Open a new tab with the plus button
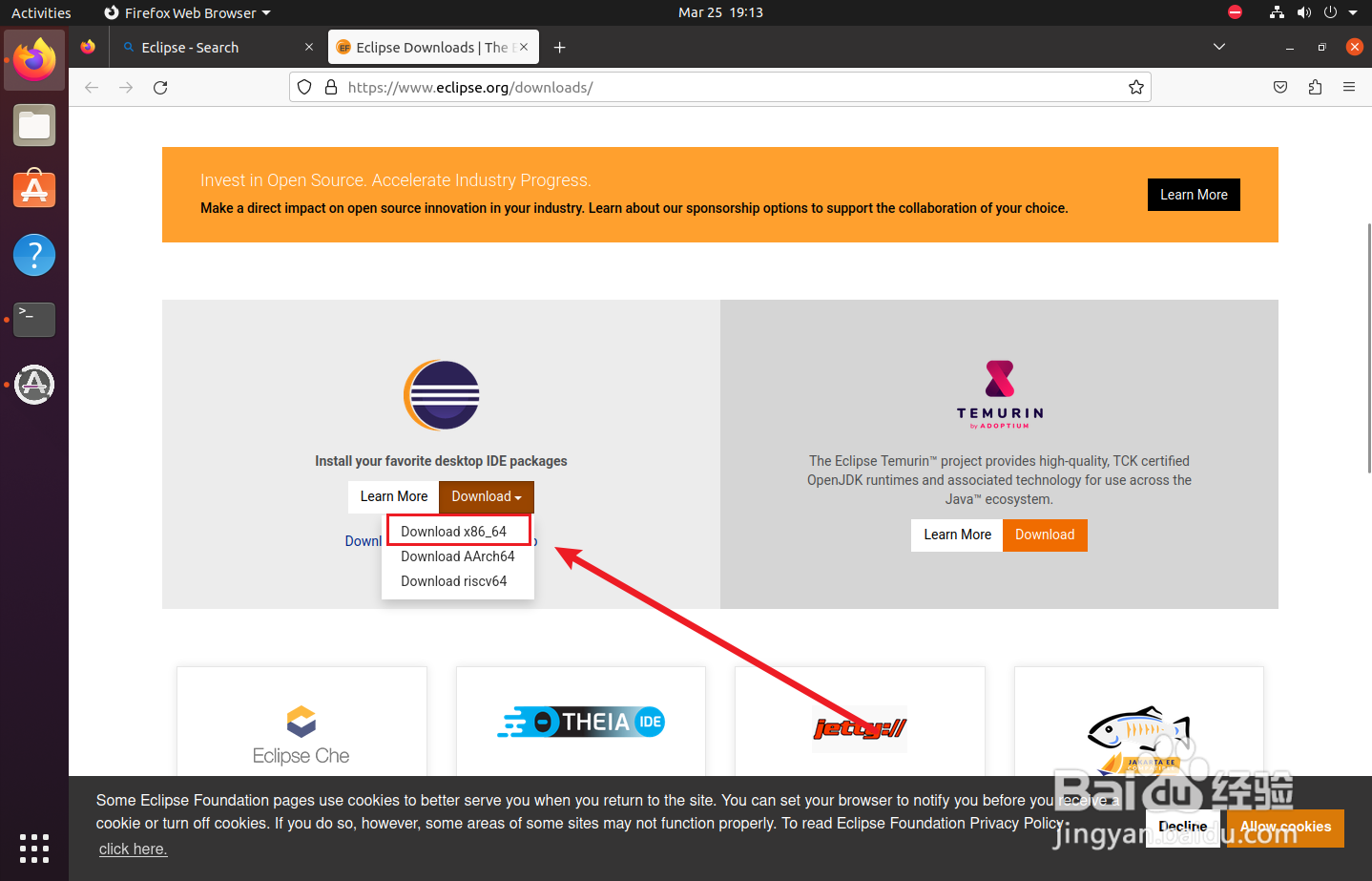This screenshot has height=881, width=1372. click(x=560, y=48)
